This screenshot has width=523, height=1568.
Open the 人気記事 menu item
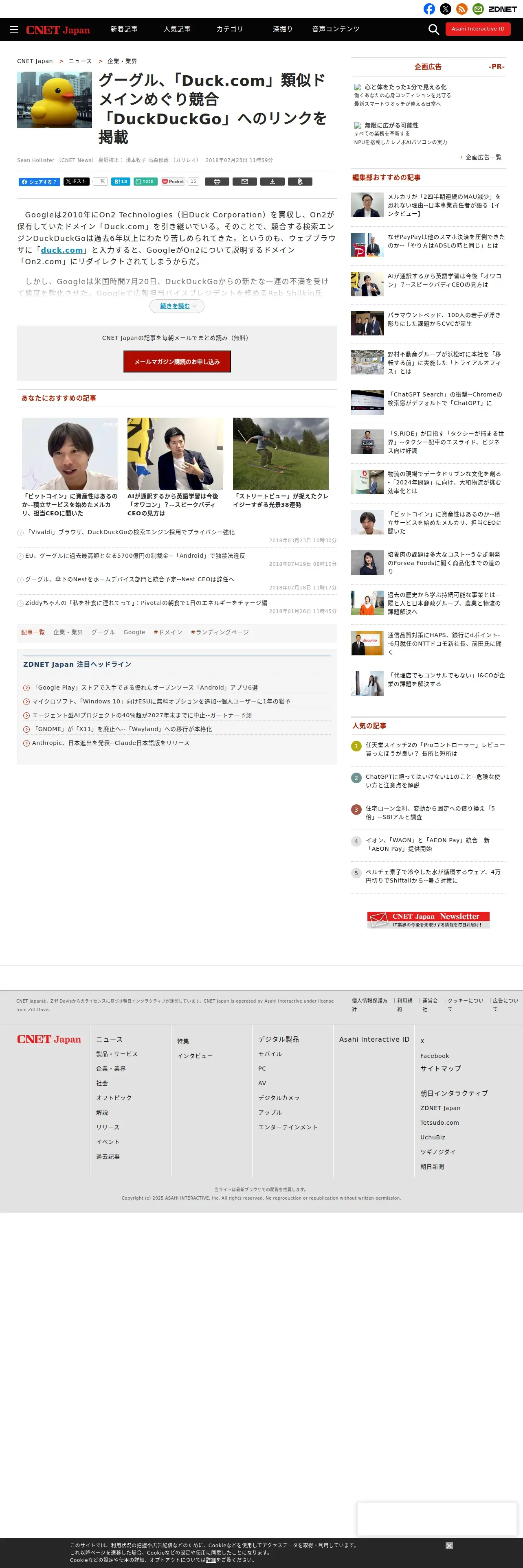(176, 29)
